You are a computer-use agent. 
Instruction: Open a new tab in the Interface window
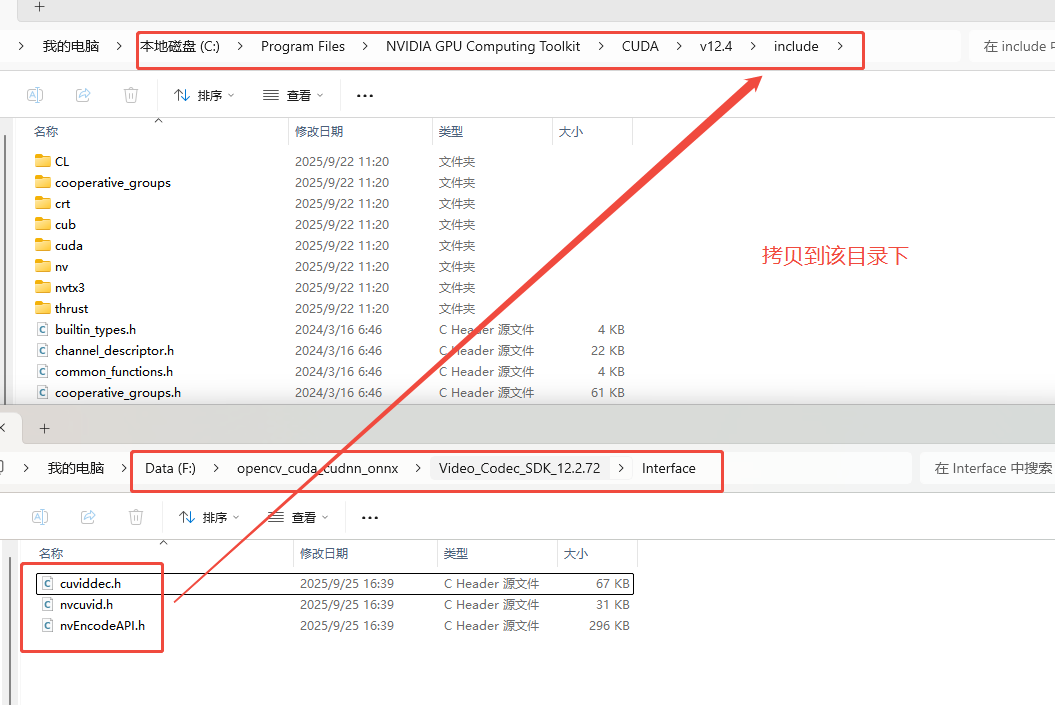tap(44, 428)
